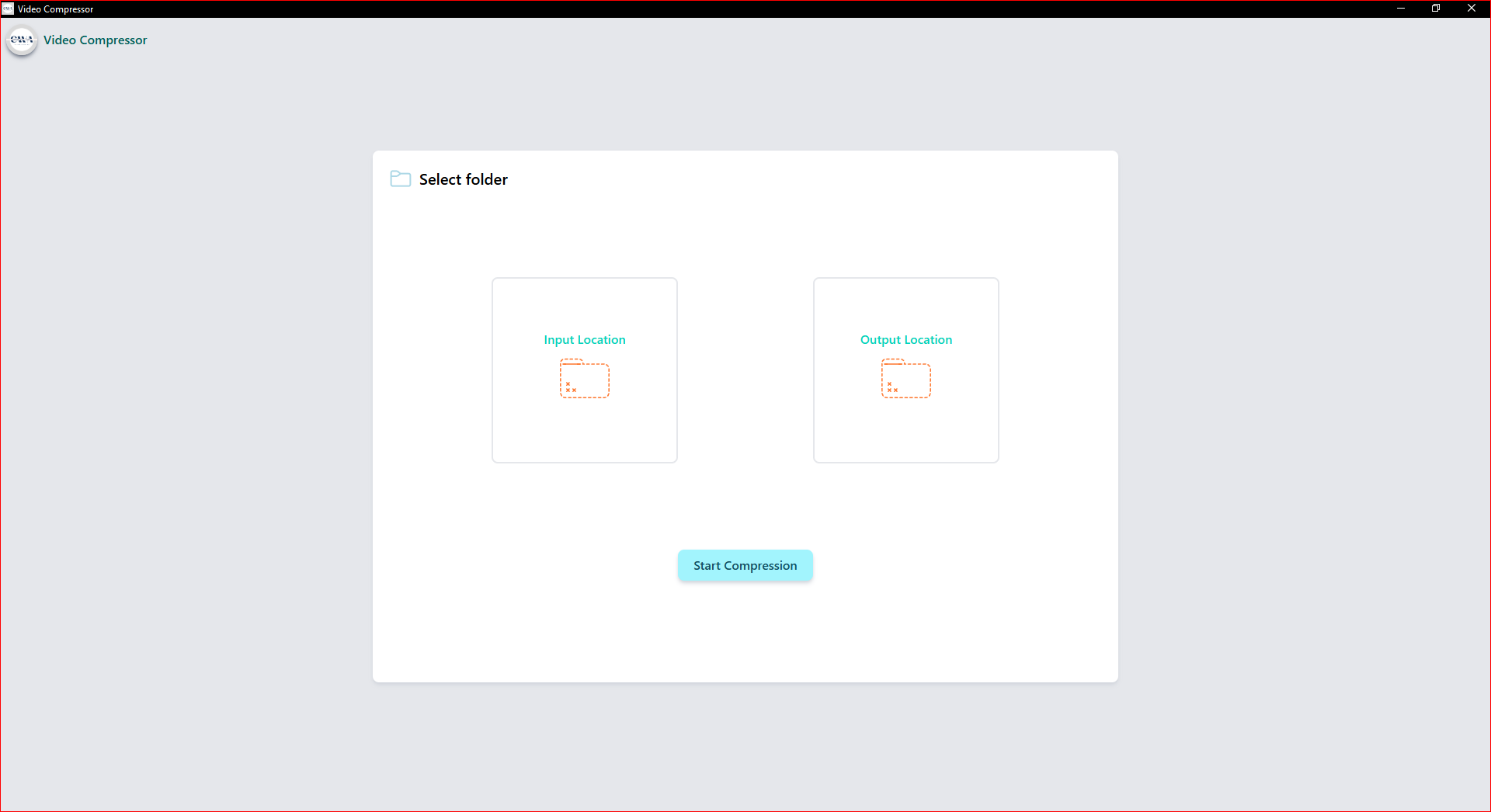Click the Video Compressor heading text

(95, 40)
